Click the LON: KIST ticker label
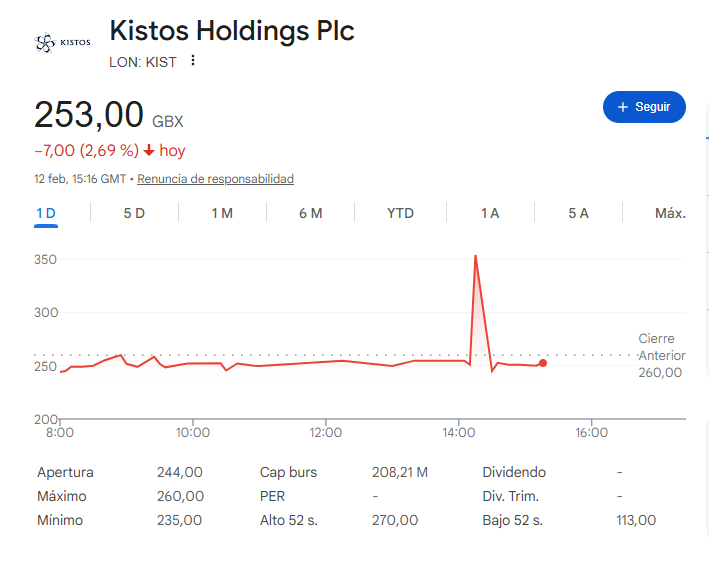 (x=142, y=62)
